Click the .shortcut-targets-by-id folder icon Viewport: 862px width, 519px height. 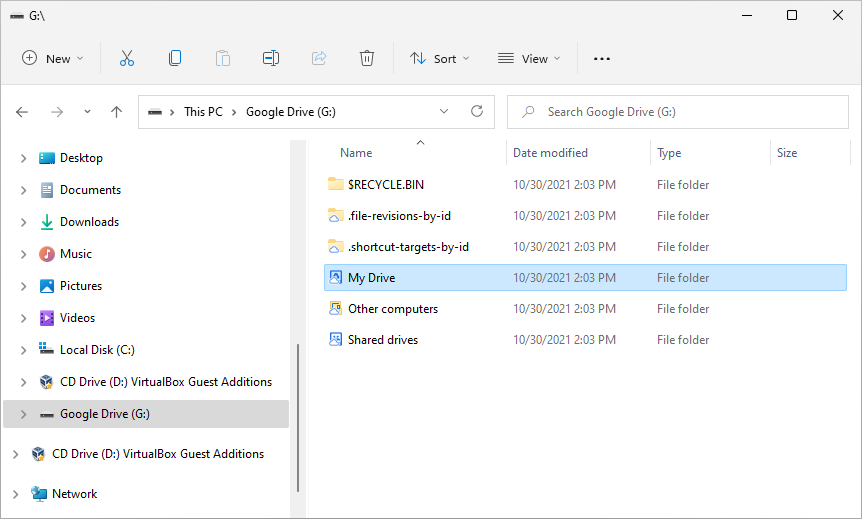[335, 246]
